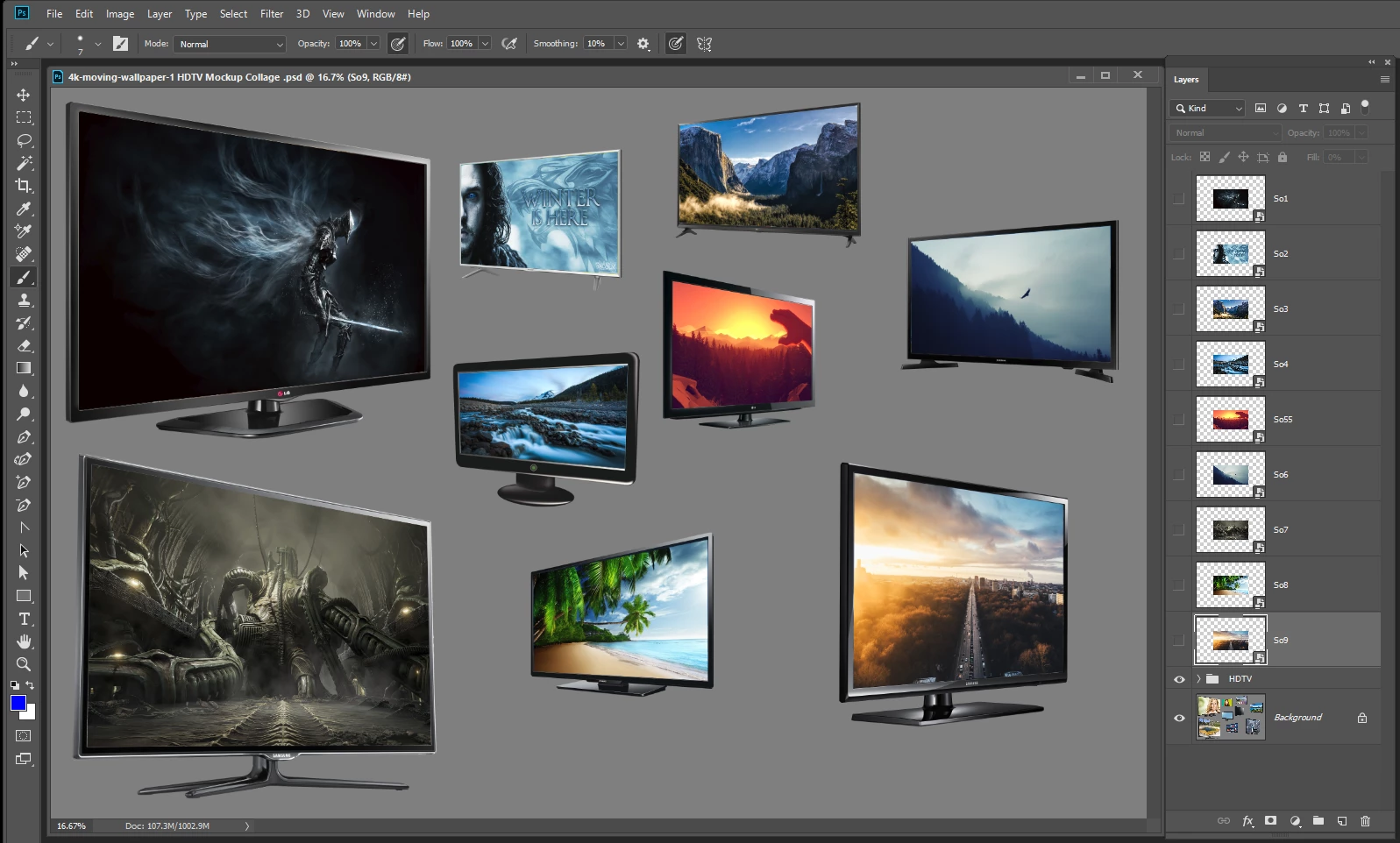Select the Pen tool
Screen dimensions: 1400x843
[24, 436]
